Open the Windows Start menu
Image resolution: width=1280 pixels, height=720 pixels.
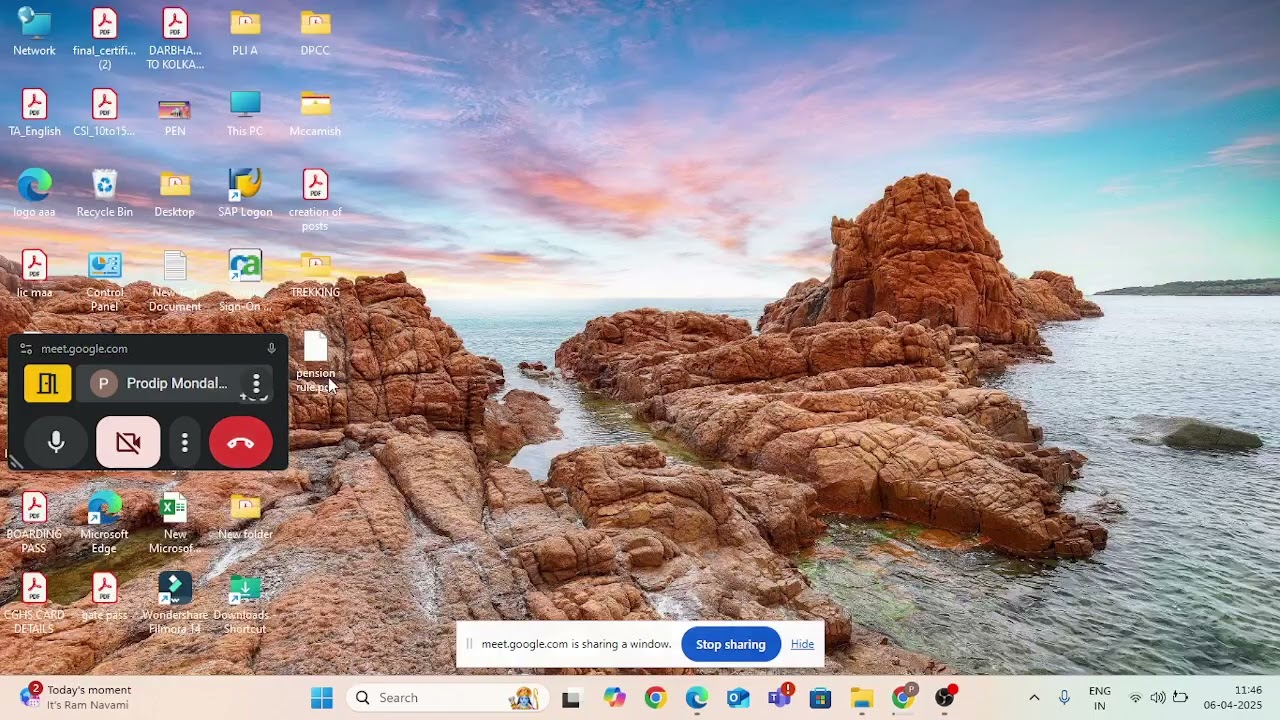point(322,698)
